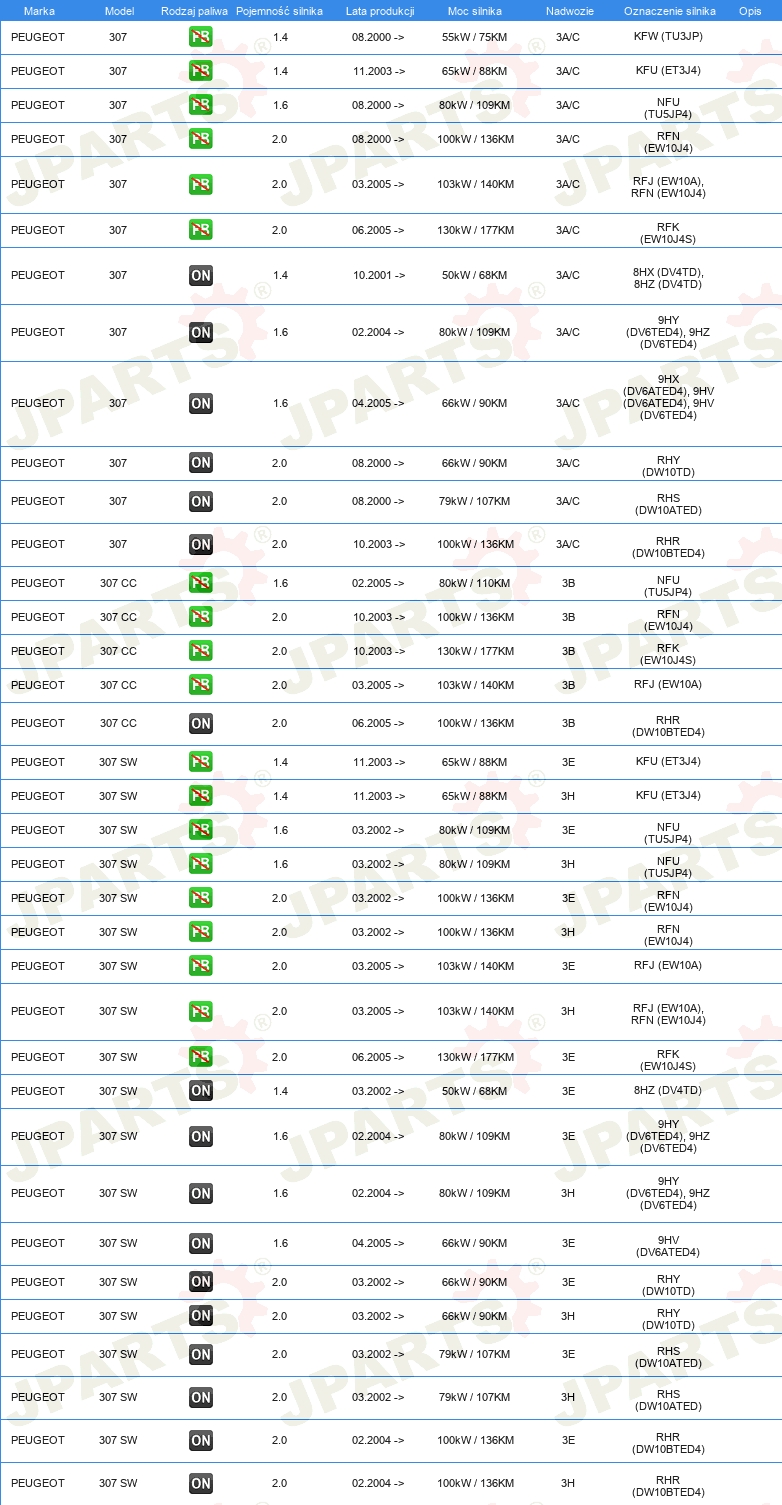Click model 307 CC in the 80kW / 110KM row
Viewport: 782px width, 1505px height.
click(118, 583)
